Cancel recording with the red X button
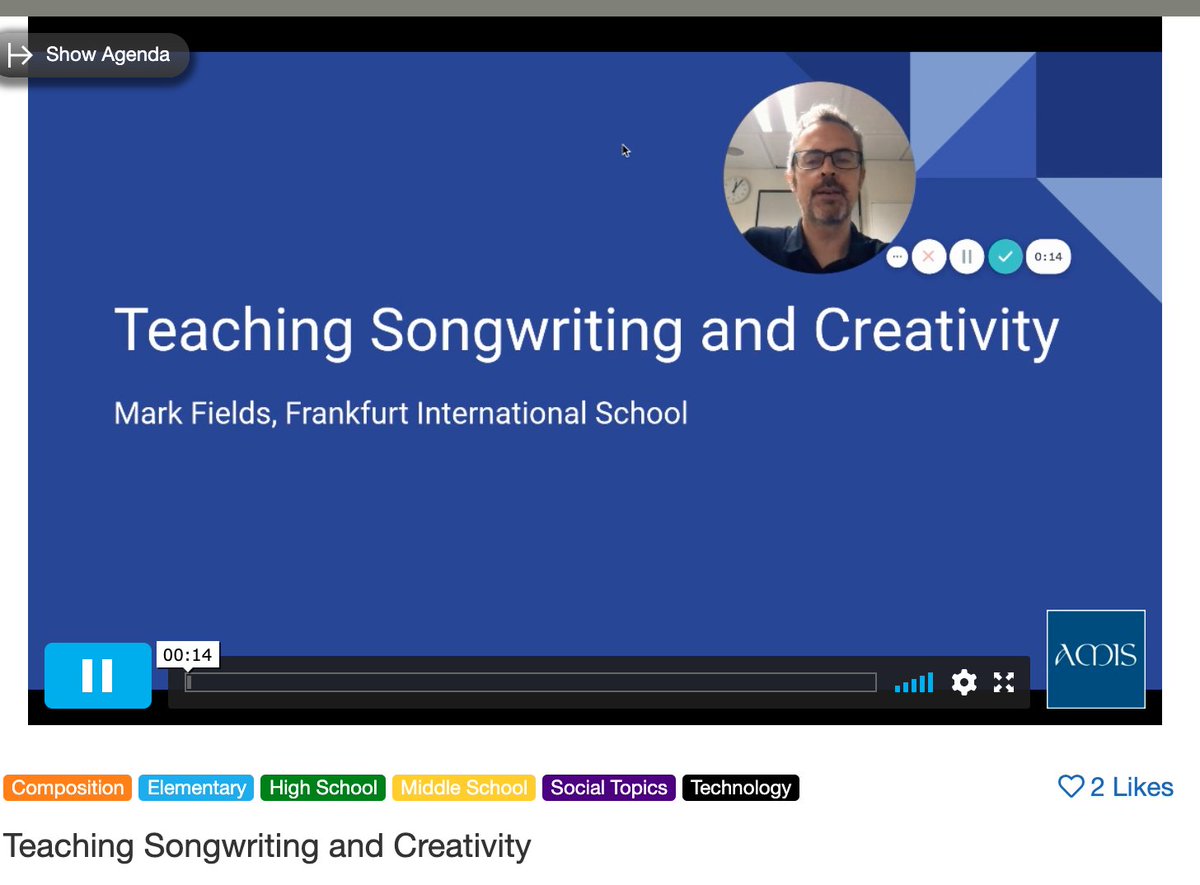1200x885 pixels. point(928,257)
